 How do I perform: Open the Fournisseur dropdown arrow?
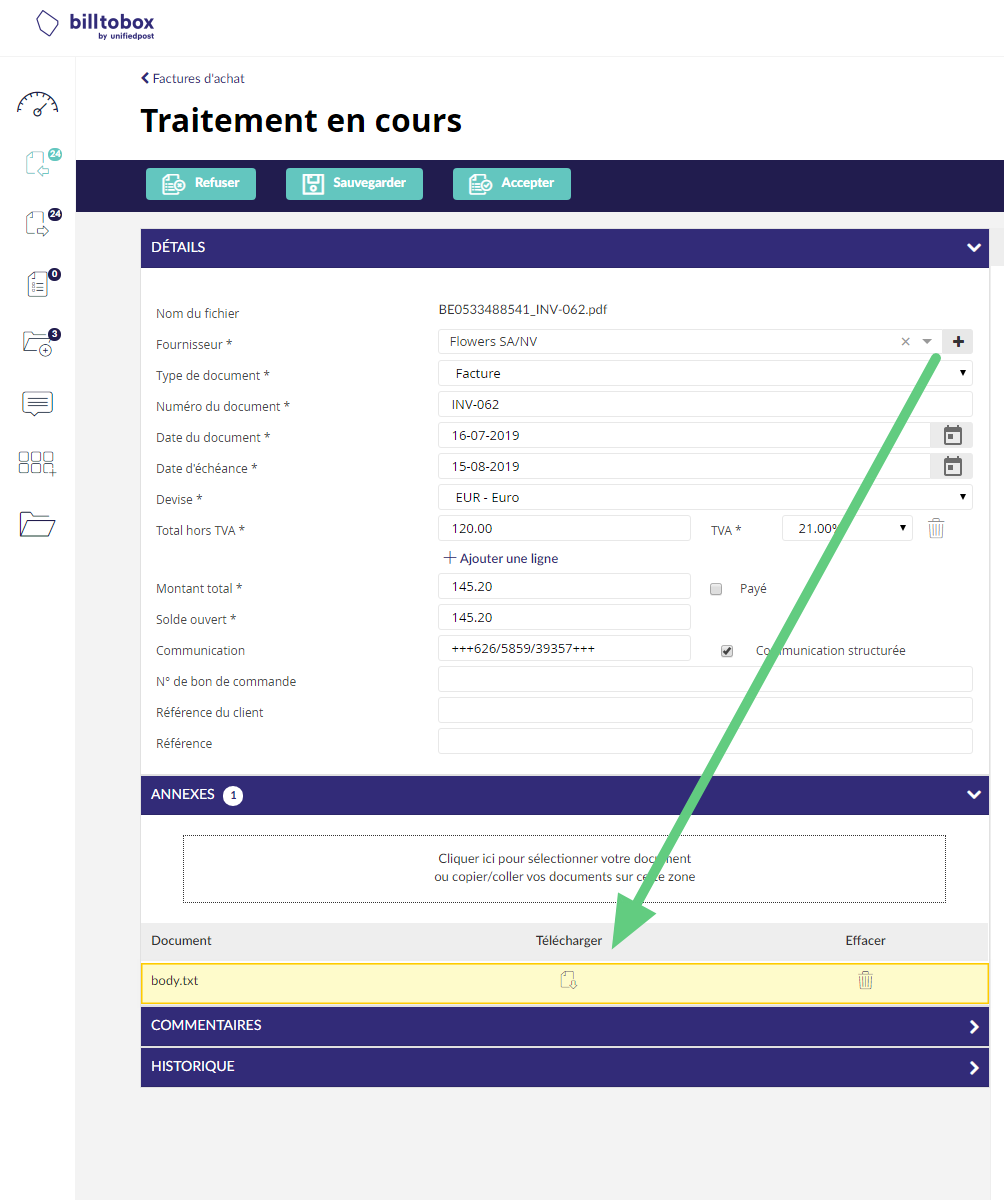pyautogui.click(x=927, y=342)
